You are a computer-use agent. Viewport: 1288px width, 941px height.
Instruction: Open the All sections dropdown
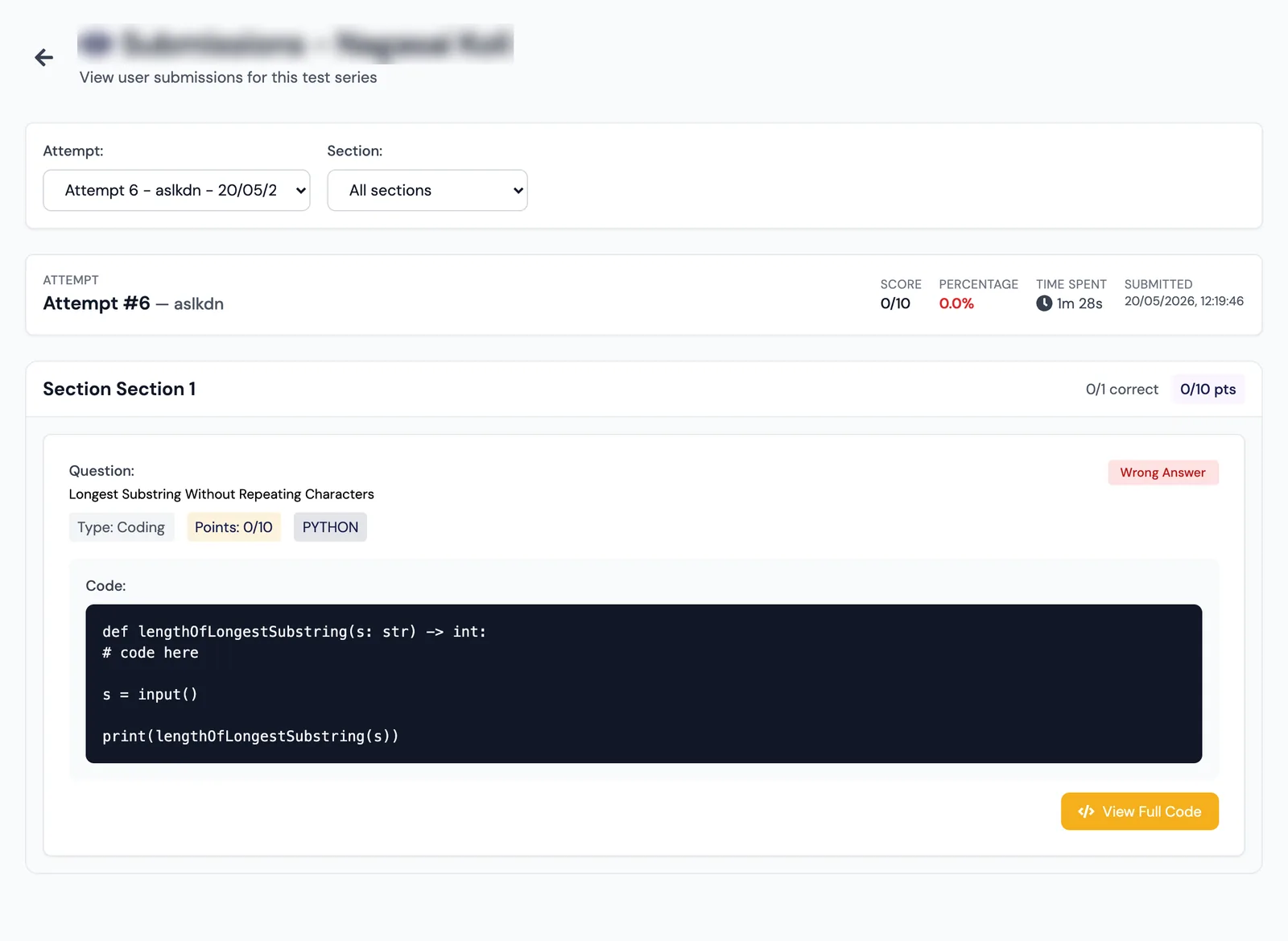tap(427, 190)
